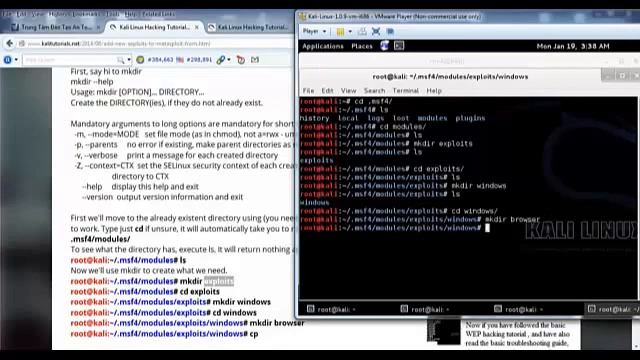Click the yellow pause icon in VMware Player
The image size is (640, 360).
(340, 31)
